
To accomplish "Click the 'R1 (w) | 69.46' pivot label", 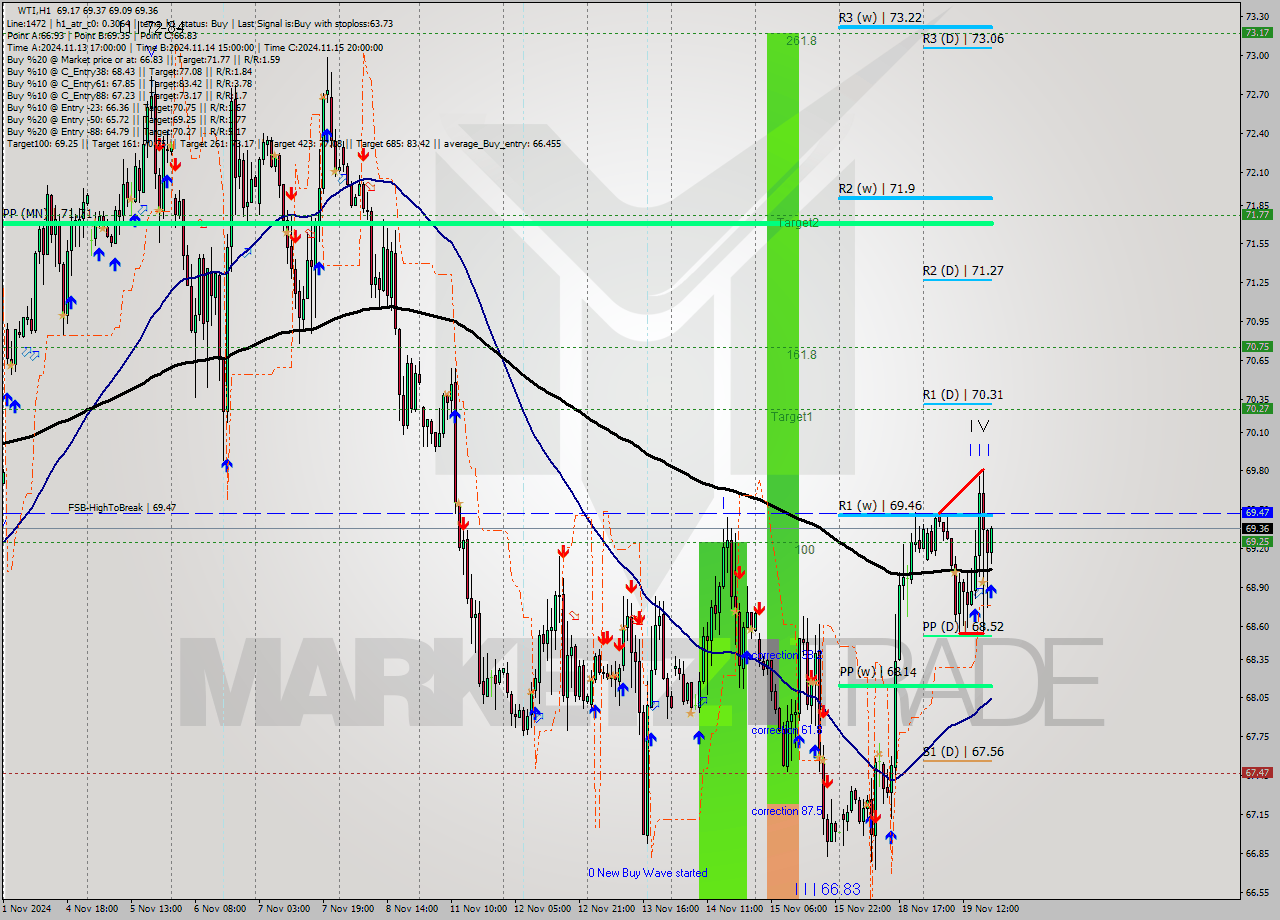I will (x=880, y=506).
